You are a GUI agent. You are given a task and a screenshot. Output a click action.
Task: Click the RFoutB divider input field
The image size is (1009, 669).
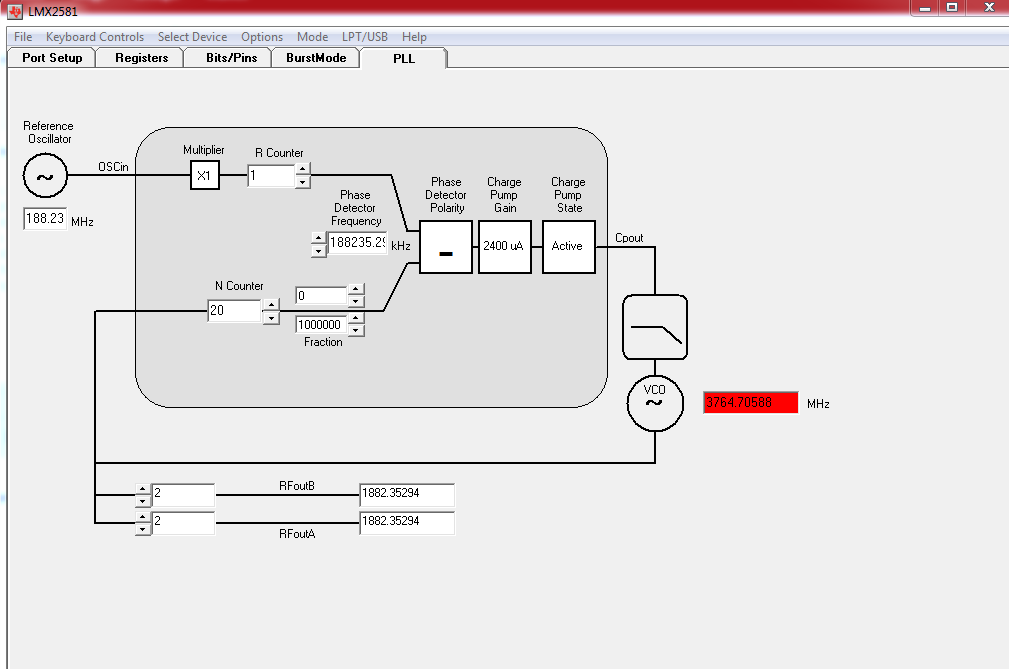click(183, 495)
